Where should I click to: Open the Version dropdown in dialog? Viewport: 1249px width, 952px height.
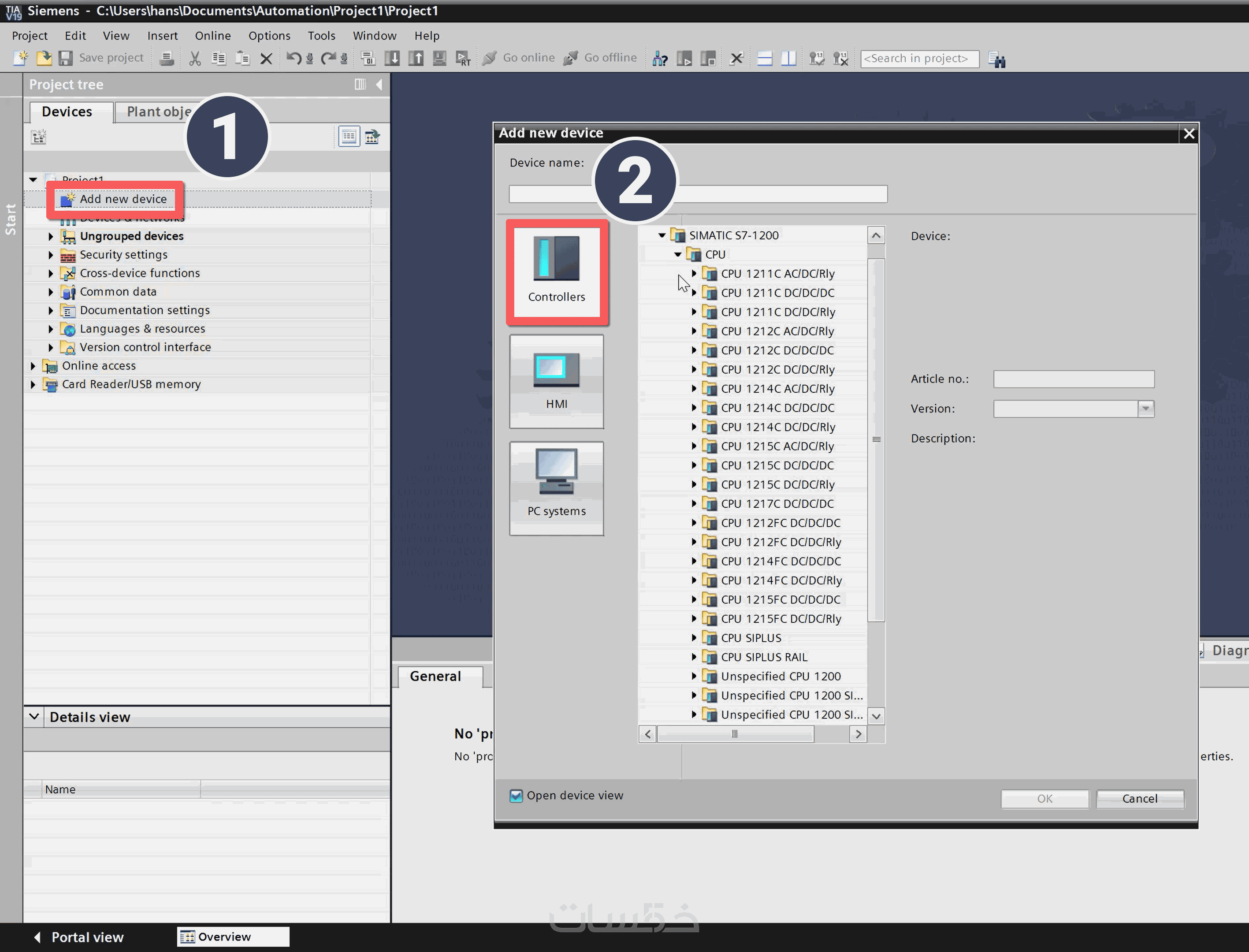tap(1145, 409)
